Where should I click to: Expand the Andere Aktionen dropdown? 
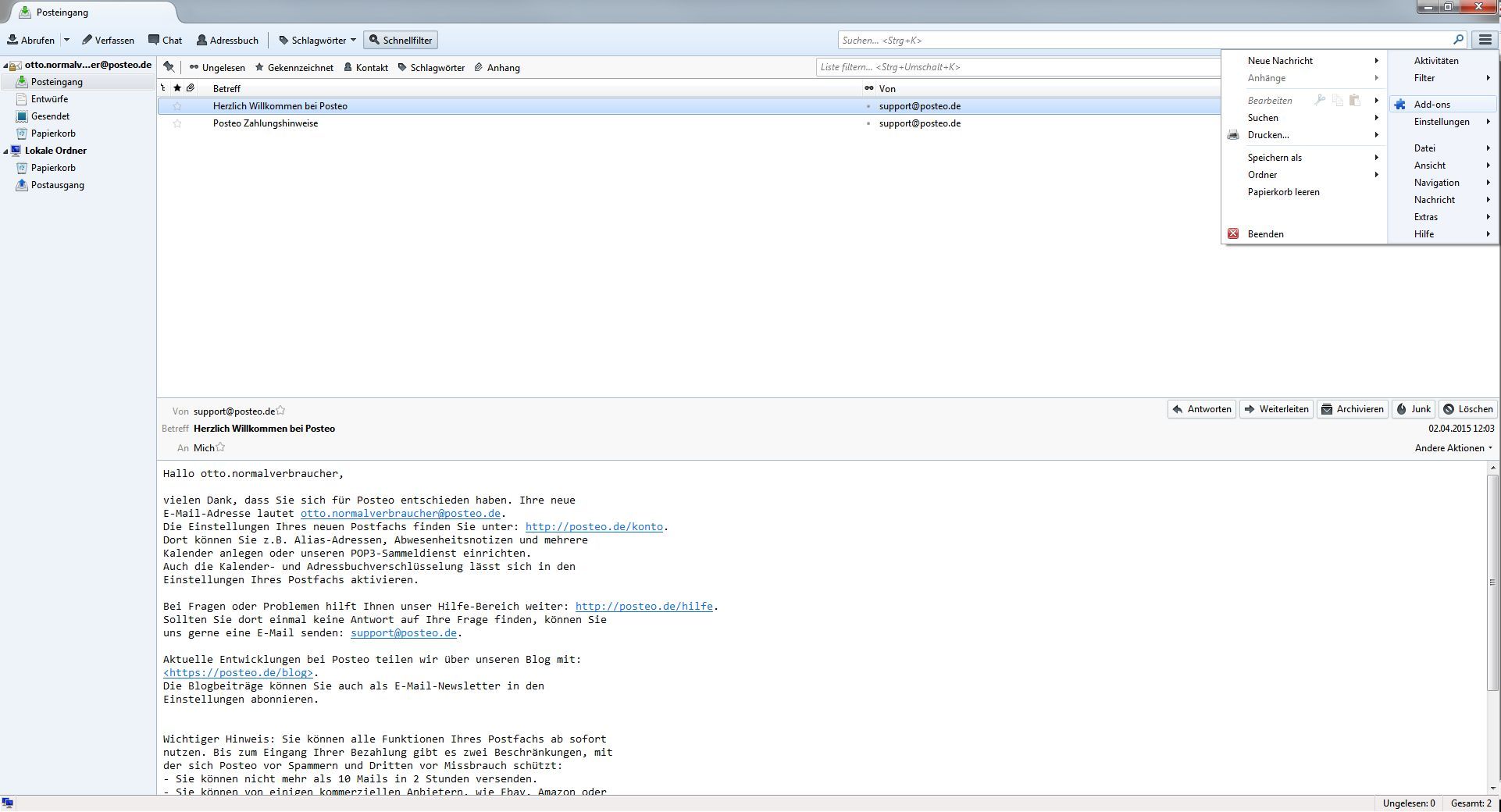click(x=1453, y=448)
